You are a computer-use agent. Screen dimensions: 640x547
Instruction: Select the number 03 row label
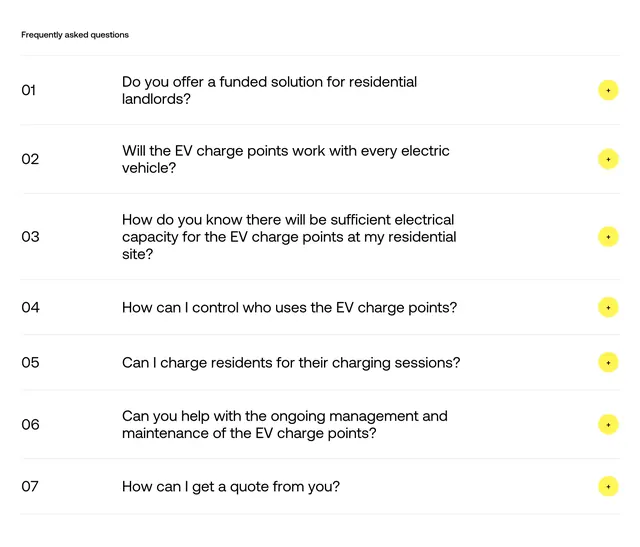[x=30, y=237]
